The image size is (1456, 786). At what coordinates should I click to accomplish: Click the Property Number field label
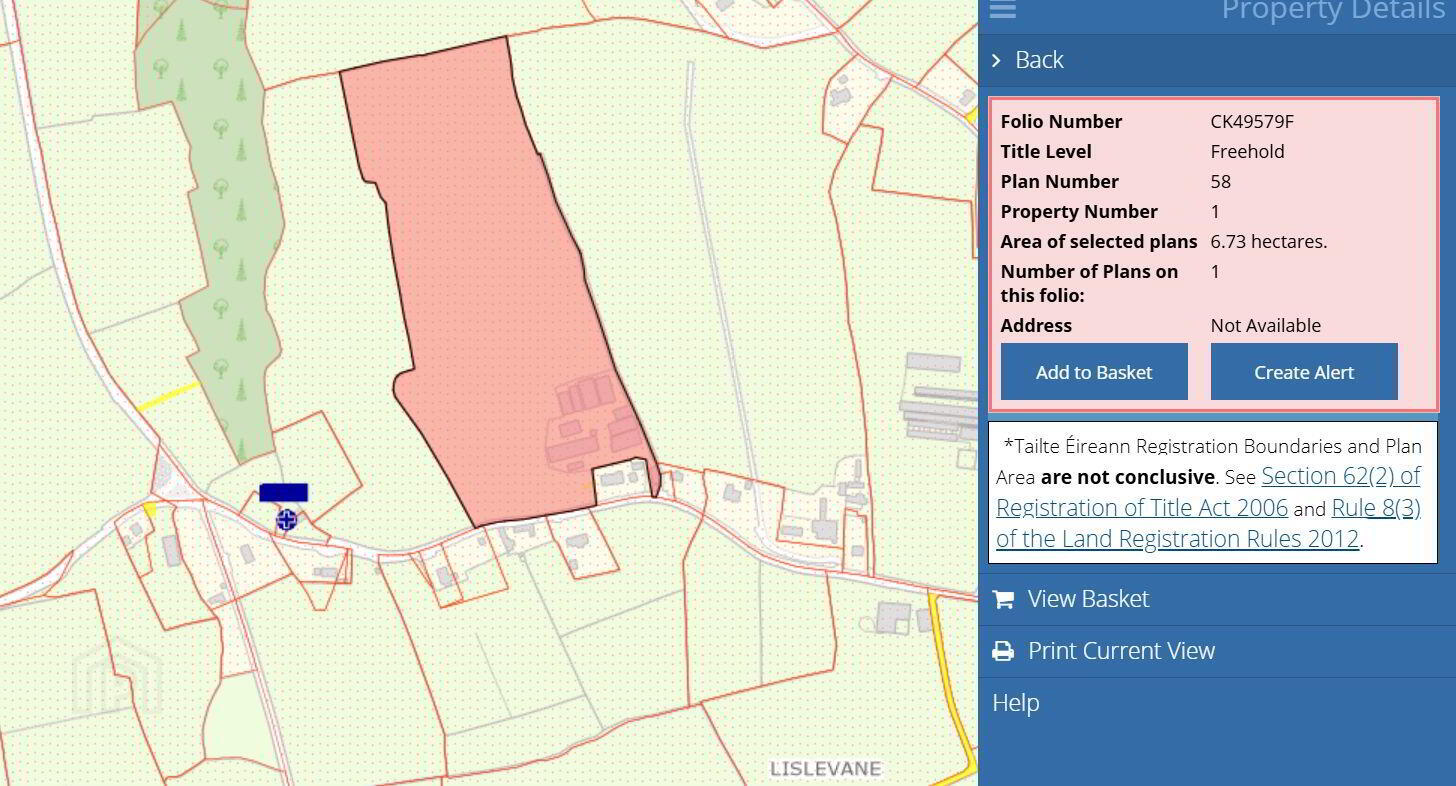[1079, 212]
